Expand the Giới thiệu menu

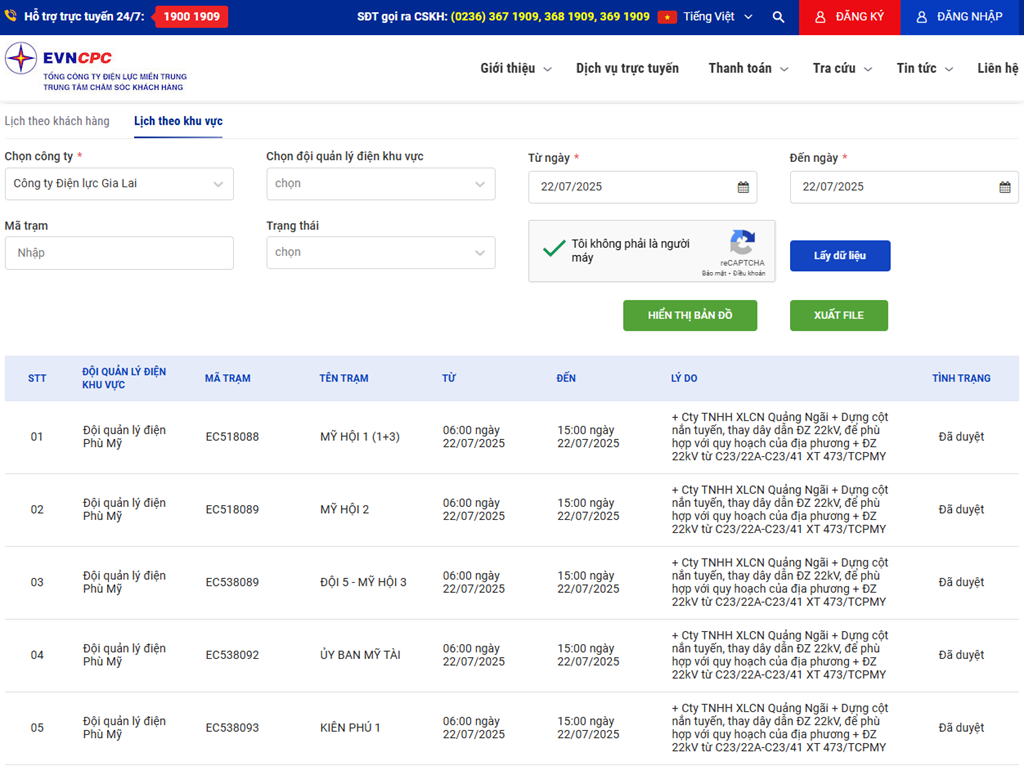click(x=516, y=69)
